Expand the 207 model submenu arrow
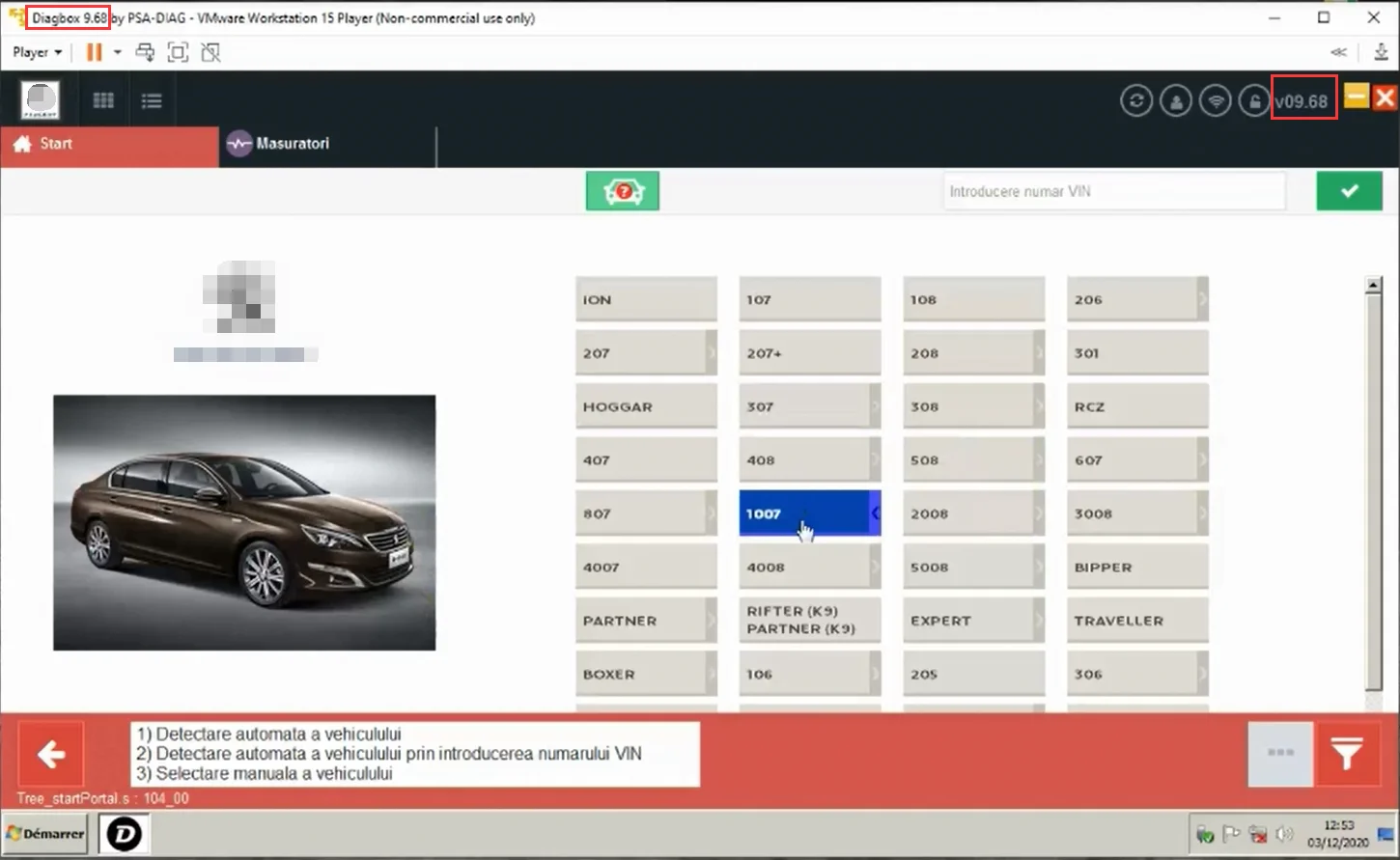This screenshot has height=860, width=1400. (712, 353)
